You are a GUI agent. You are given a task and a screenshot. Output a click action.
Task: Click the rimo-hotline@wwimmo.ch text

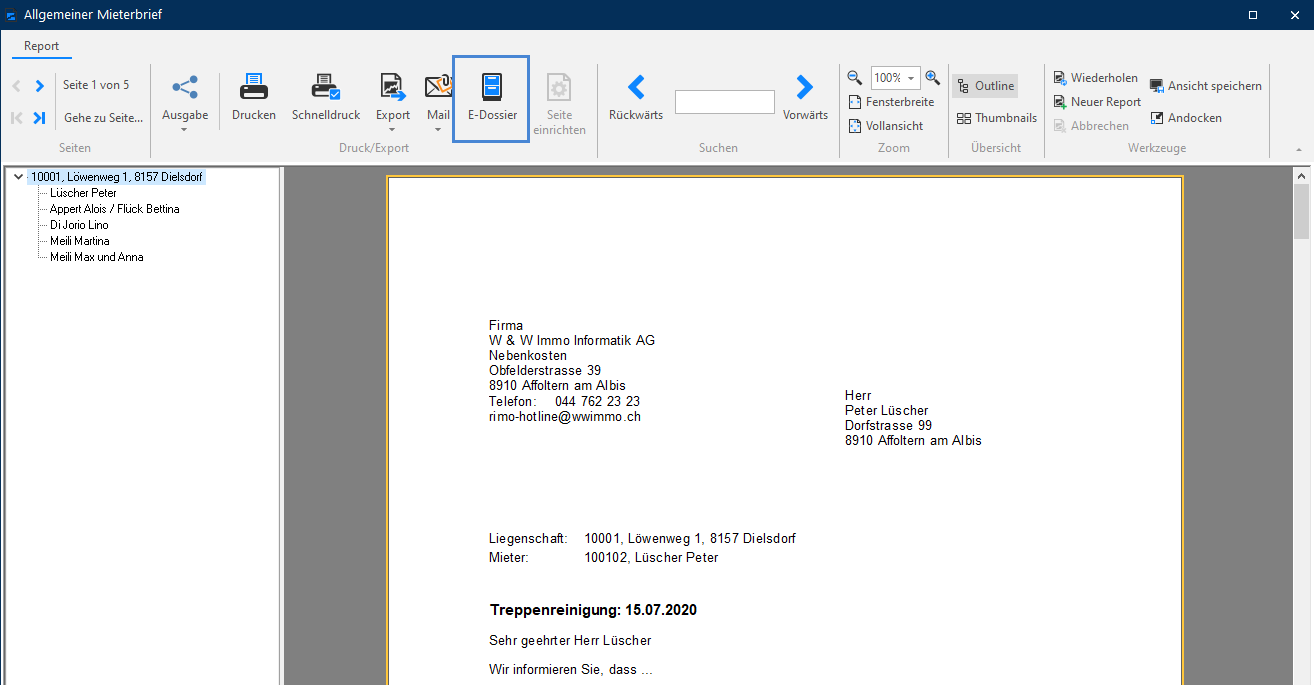tap(565, 416)
